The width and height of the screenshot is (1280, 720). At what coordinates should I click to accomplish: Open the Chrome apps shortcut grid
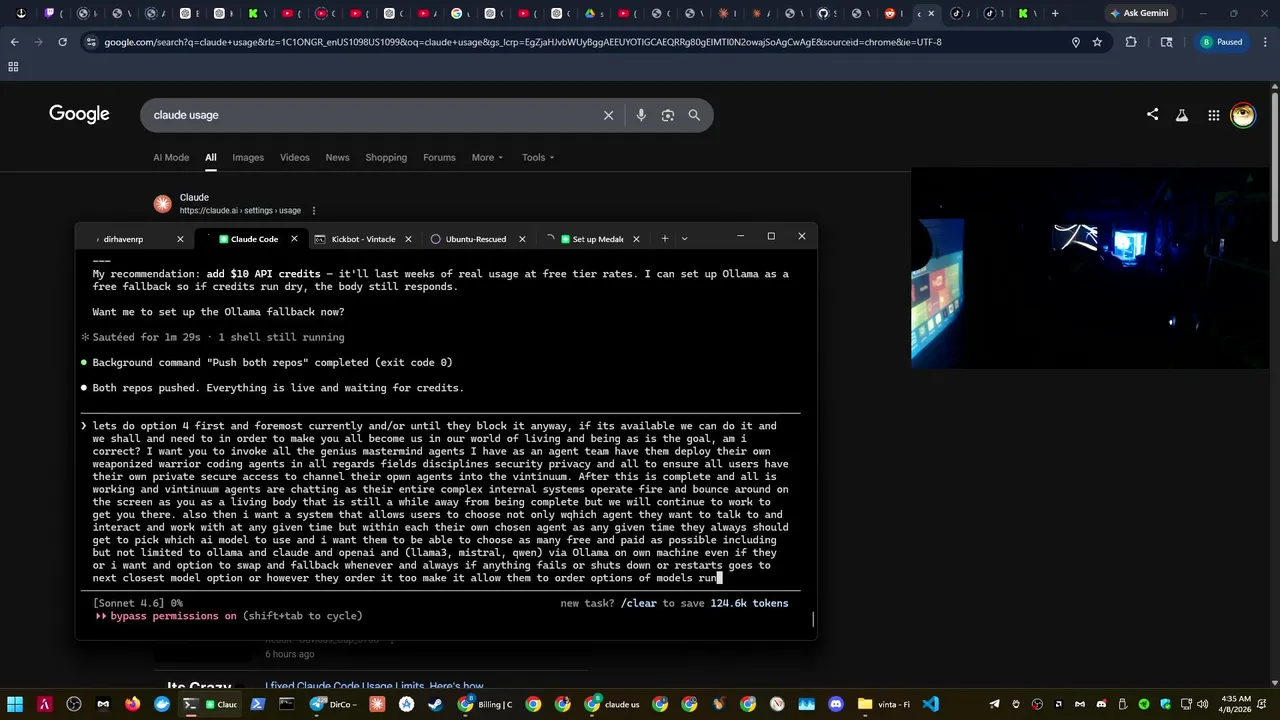[13, 67]
